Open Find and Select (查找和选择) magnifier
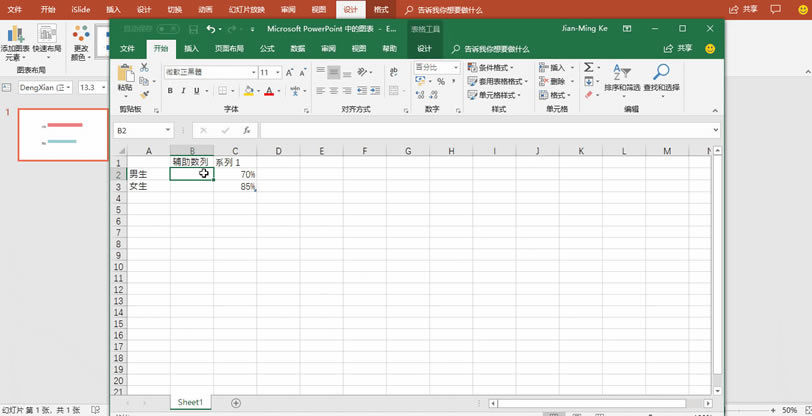This screenshot has height=416, width=812. coord(661,78)
